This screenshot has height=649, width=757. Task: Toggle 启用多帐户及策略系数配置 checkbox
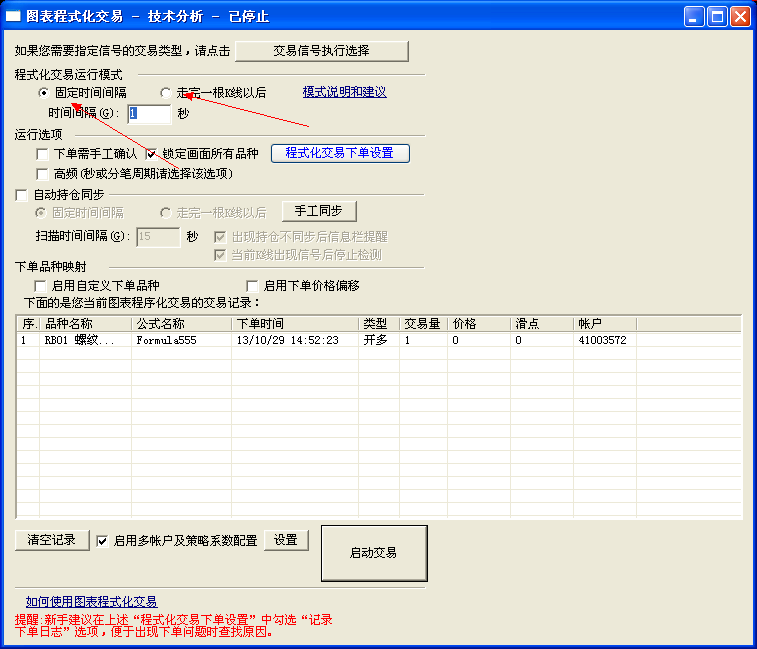click(x=102, y=541)
